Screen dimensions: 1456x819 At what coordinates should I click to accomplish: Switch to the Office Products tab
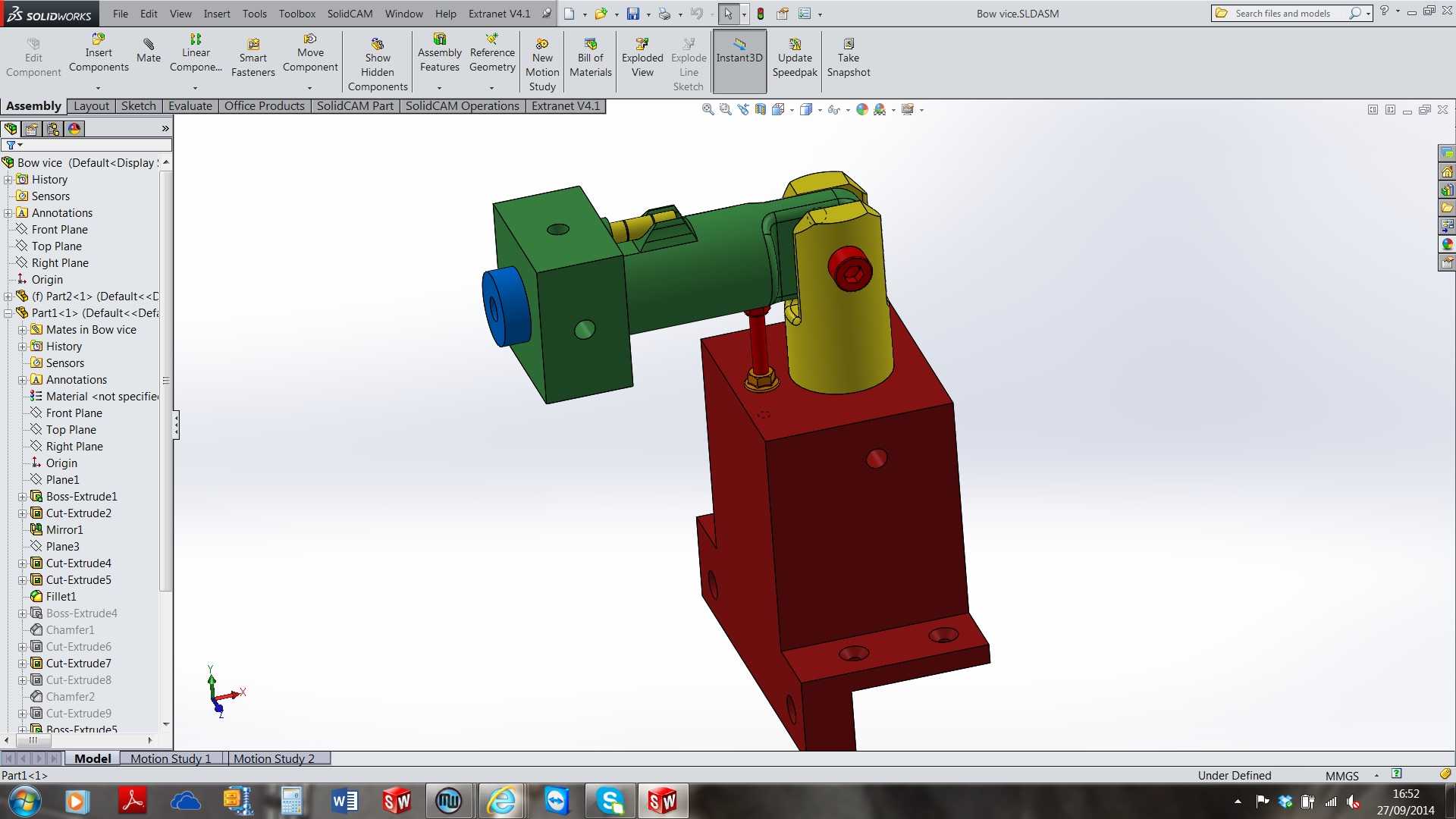265,106
